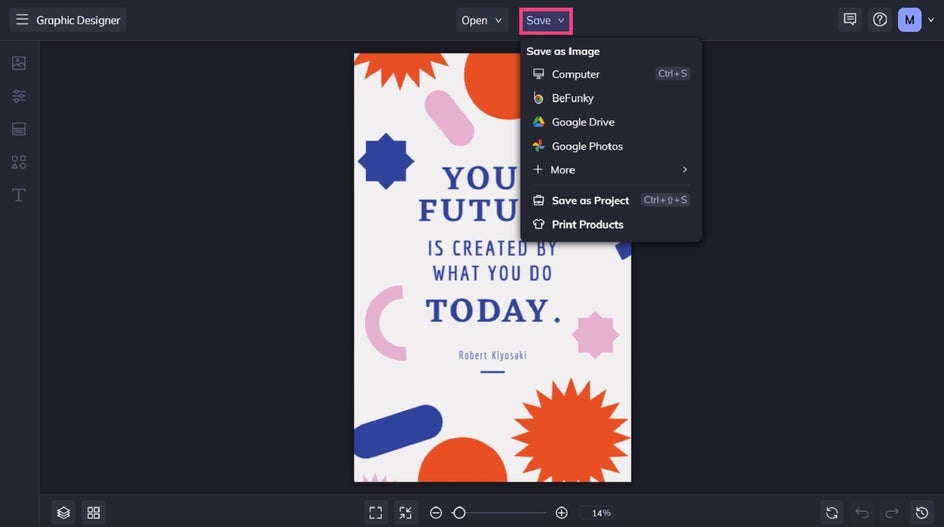Screen dimensions: 944x527
Task: Click Graphic Designer title label
Action: pyautogui.click(x=78, y=20)
